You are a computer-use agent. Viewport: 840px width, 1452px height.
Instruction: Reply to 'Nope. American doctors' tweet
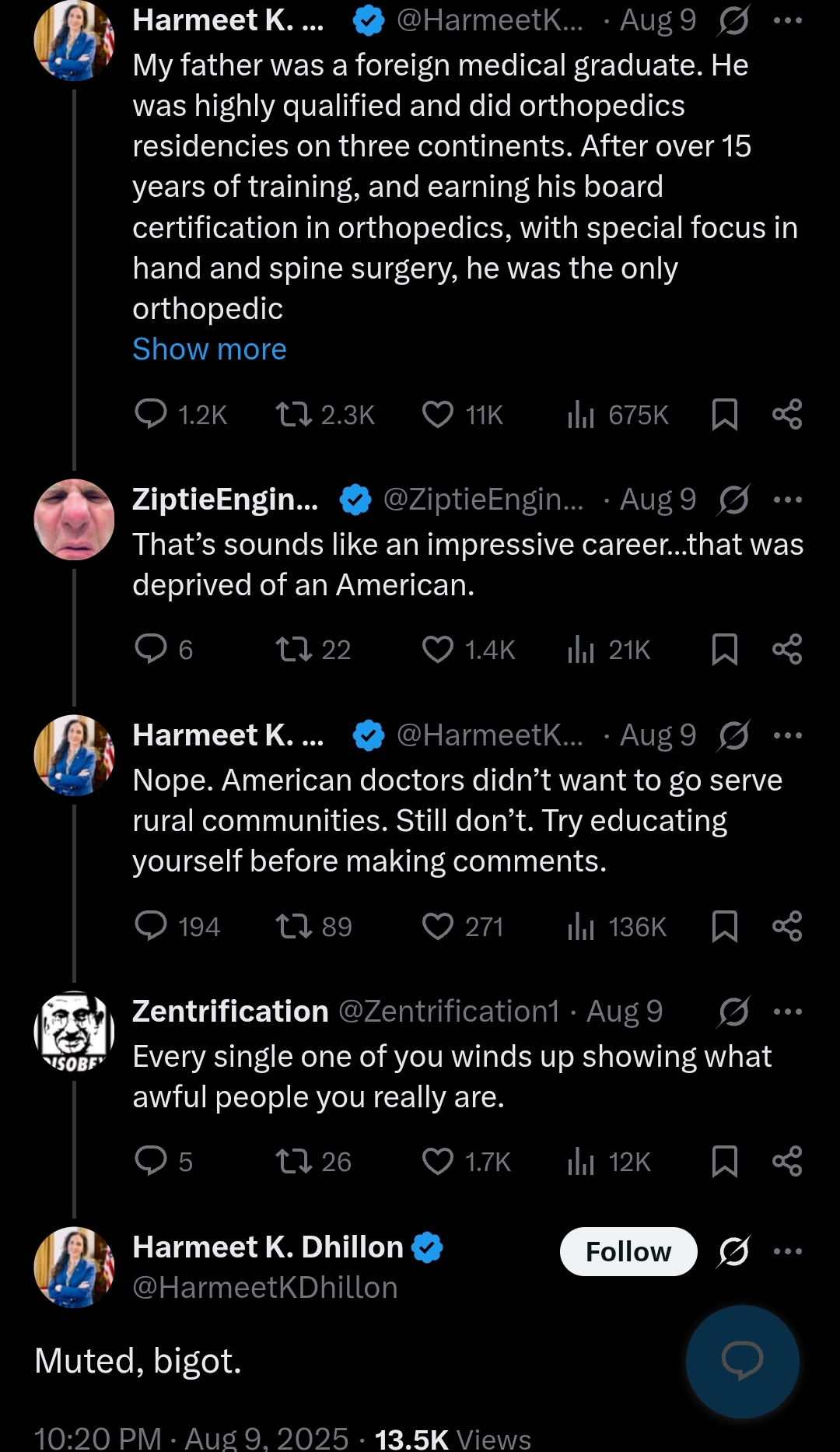pyautogui.click(x=151, y=926)
